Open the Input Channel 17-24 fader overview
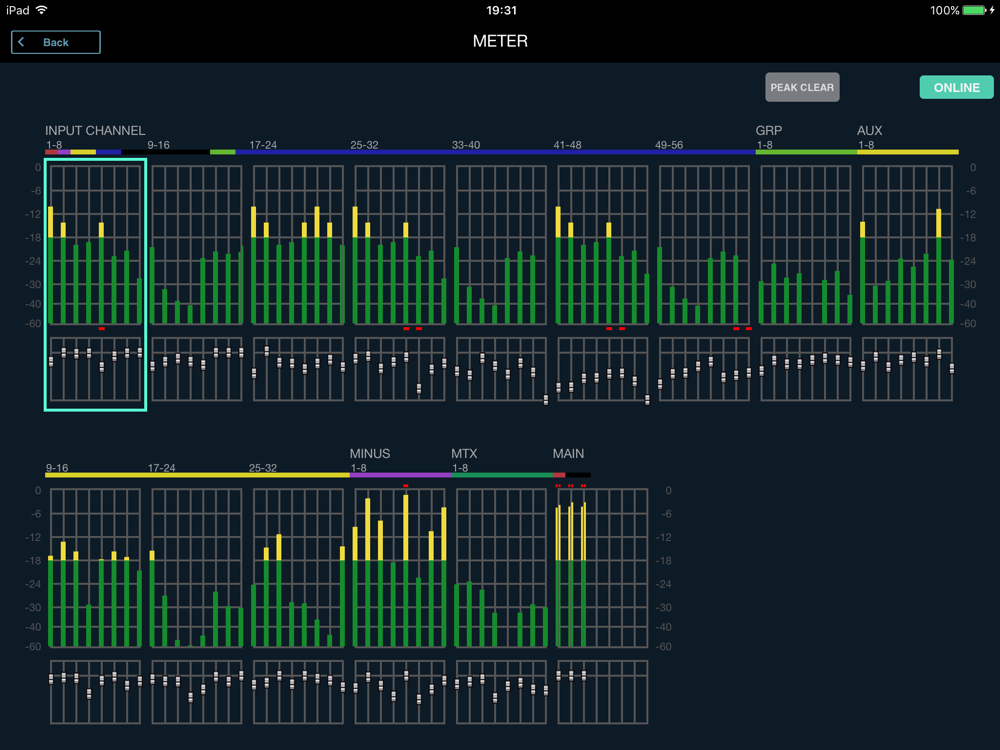The width and height of the screenshot is (1000, 750). tap(298, 369)
